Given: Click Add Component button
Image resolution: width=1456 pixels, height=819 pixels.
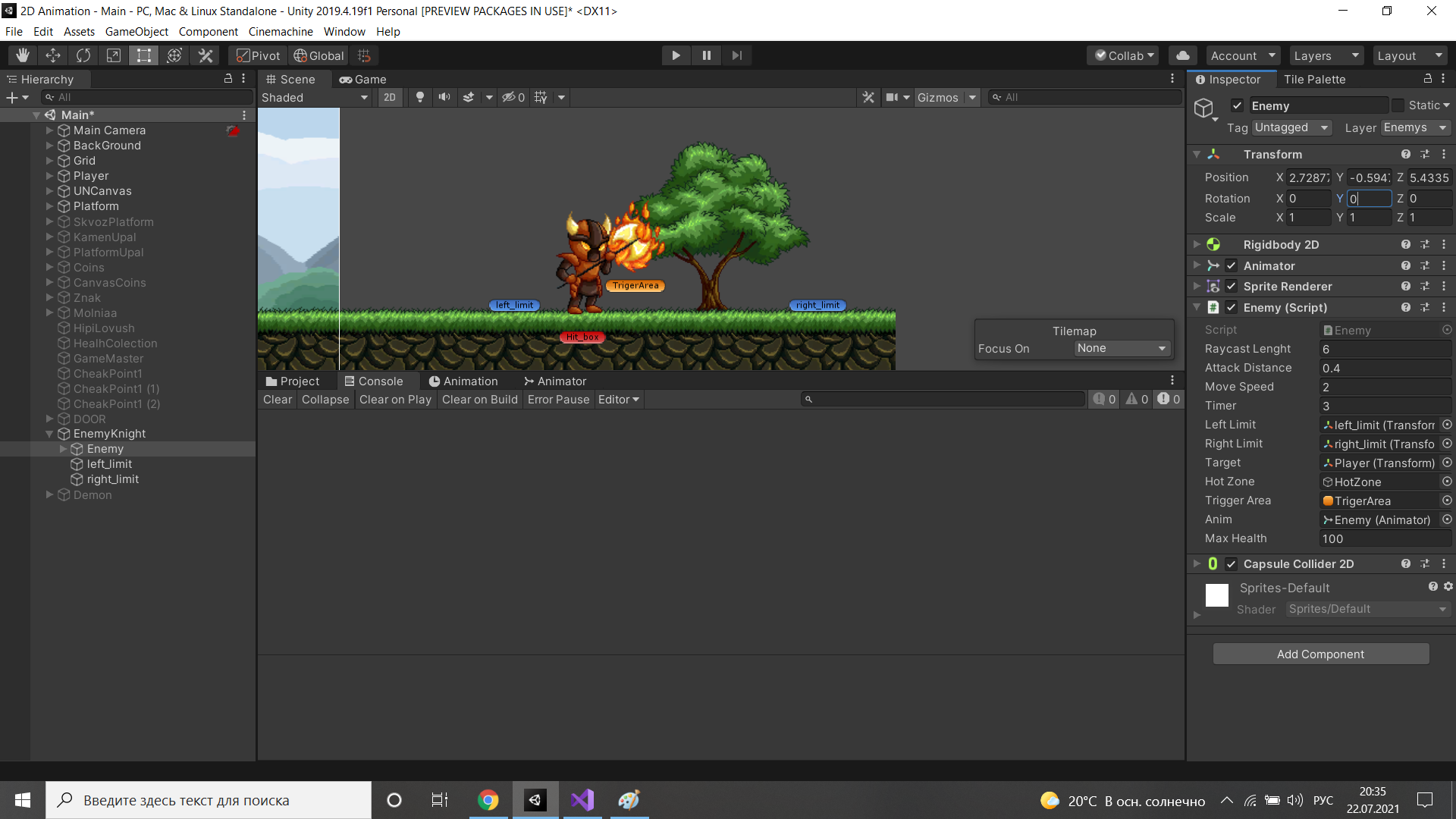Looking at the screenshot, I should (1320, 654).
